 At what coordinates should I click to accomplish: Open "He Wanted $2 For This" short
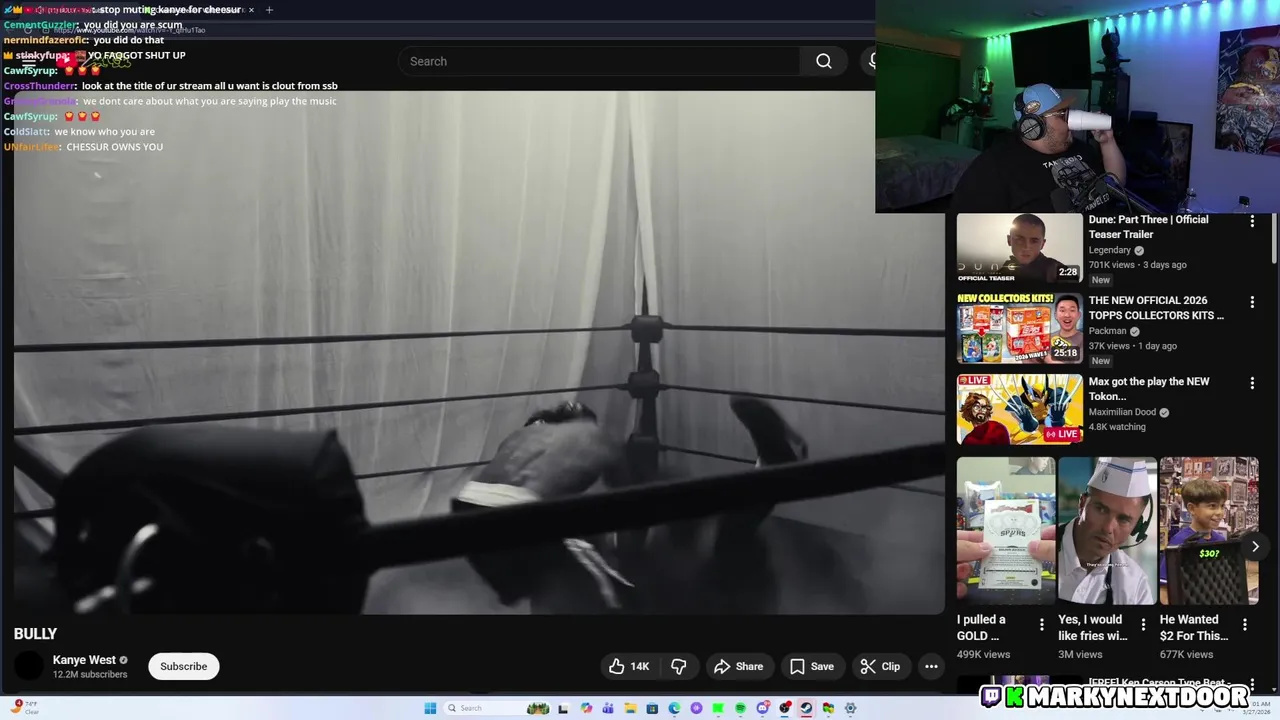point(1209,531)
